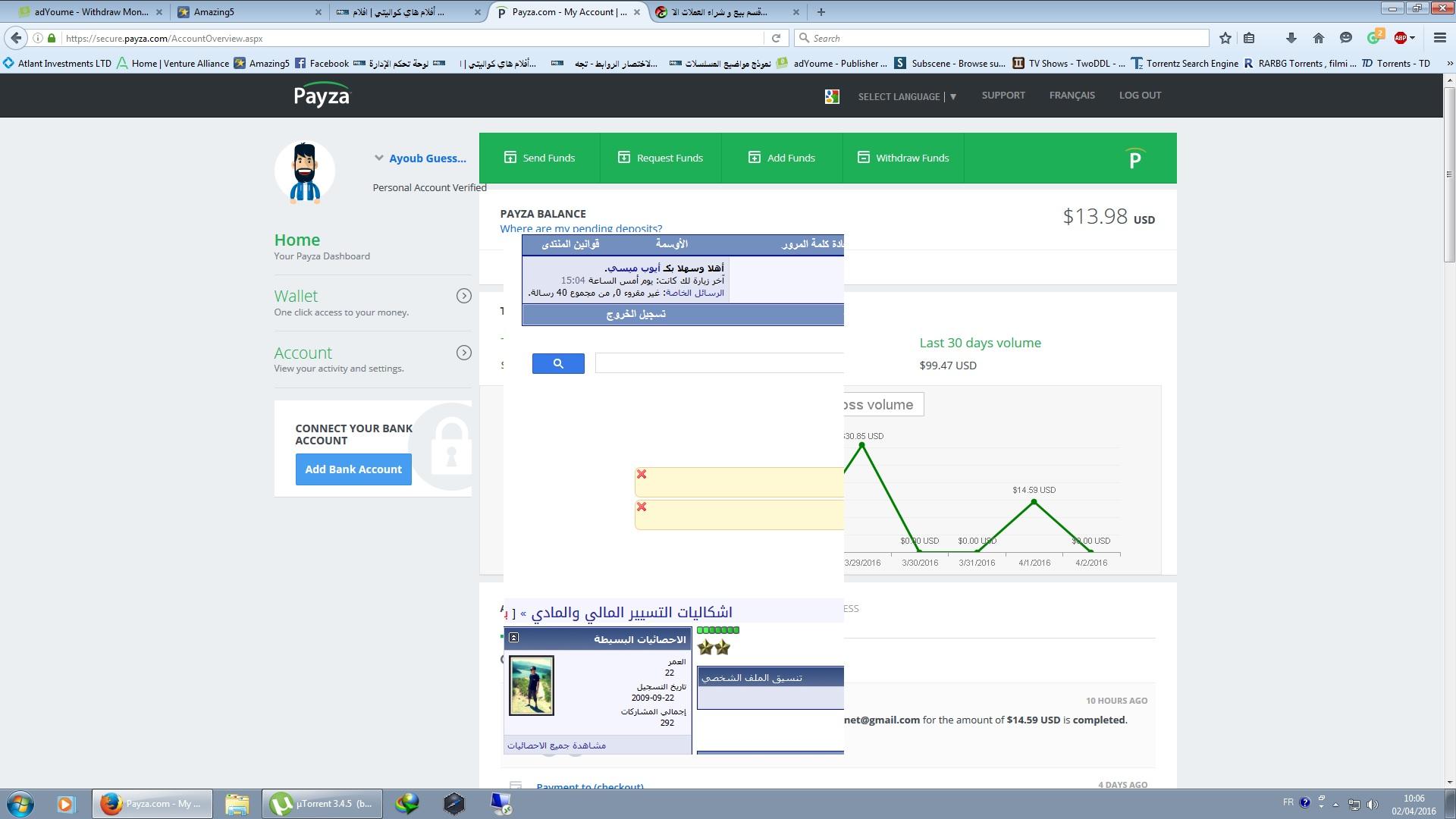Click the Hello chat smiley icon
This screenshot has width=1456, height=819.
click(x=1346, y=38)
